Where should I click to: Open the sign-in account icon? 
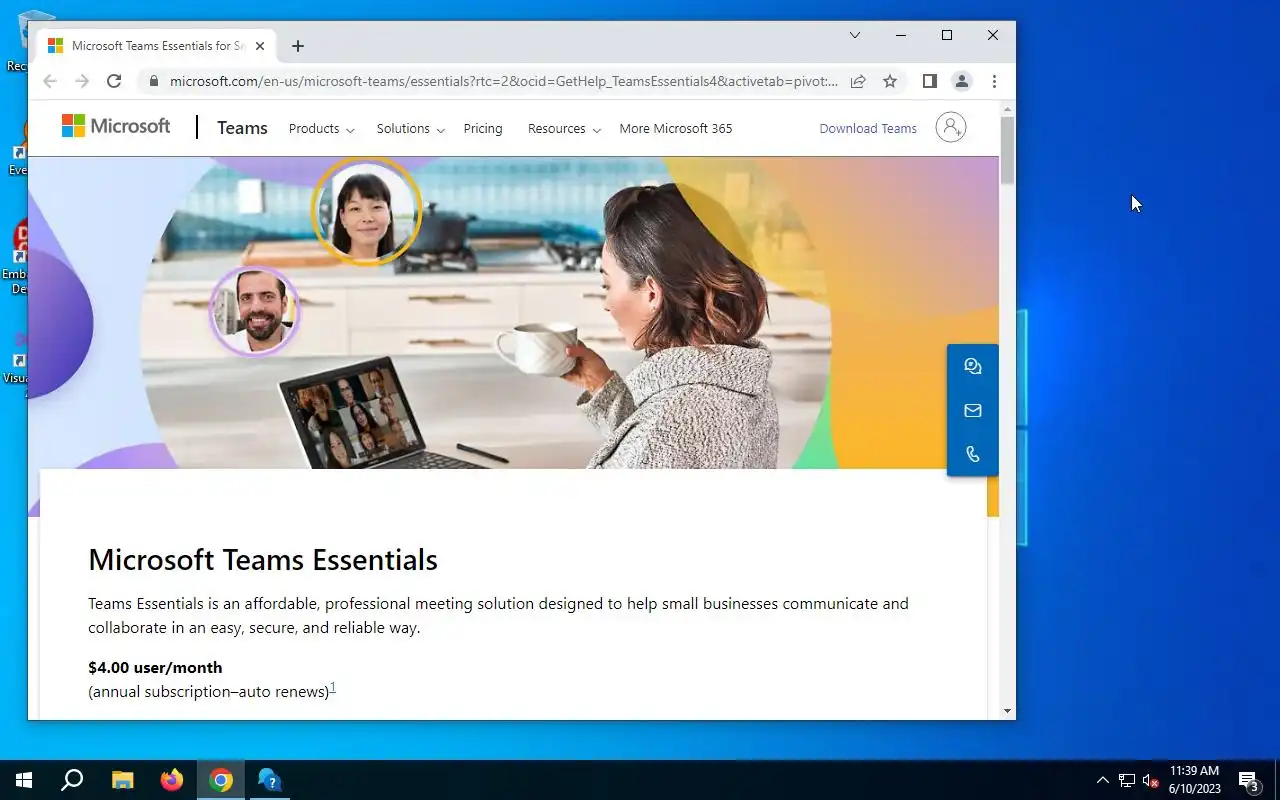(950, 127)
